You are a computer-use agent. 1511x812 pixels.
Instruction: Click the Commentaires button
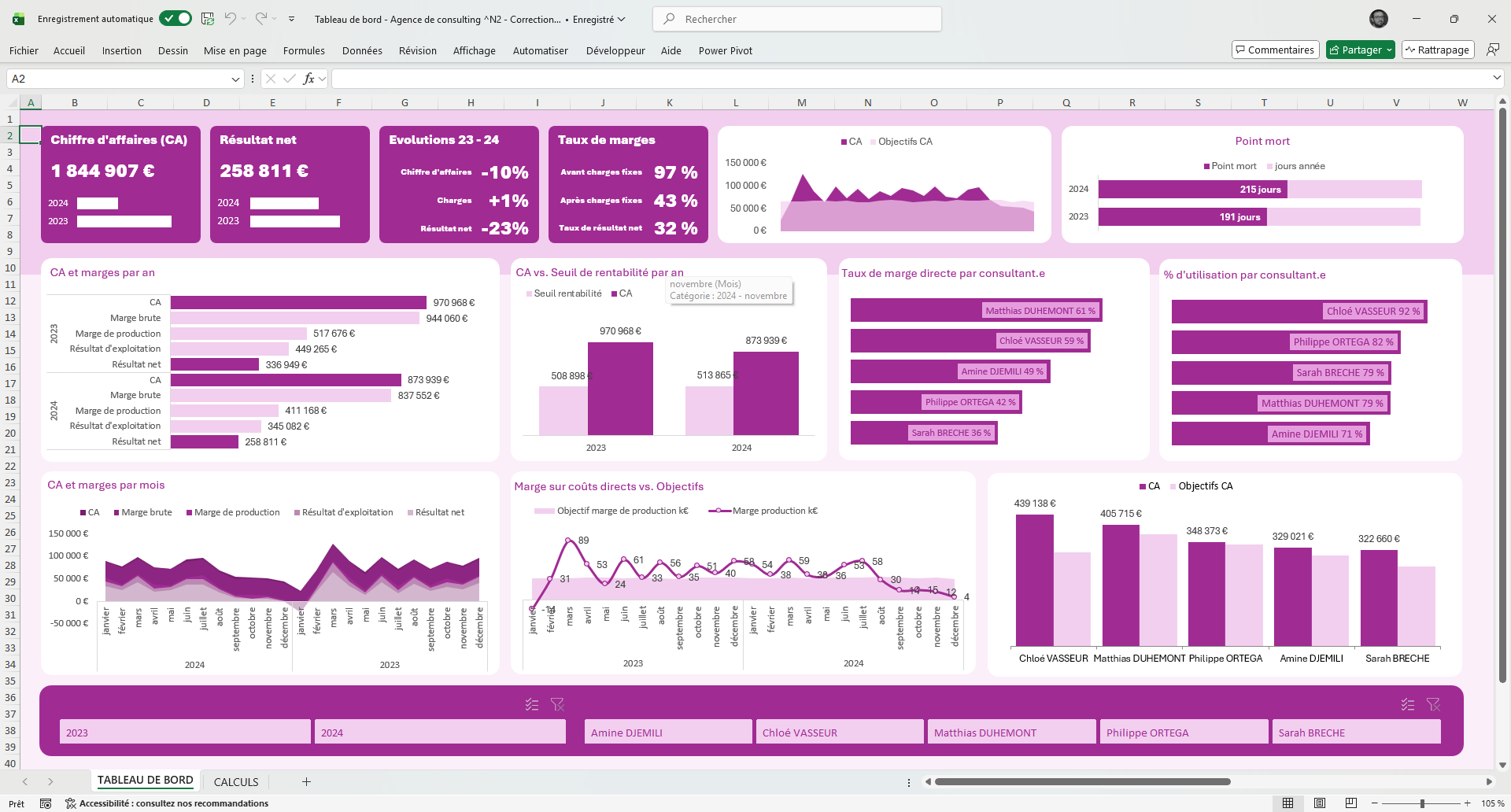[x=1275, y=50]
